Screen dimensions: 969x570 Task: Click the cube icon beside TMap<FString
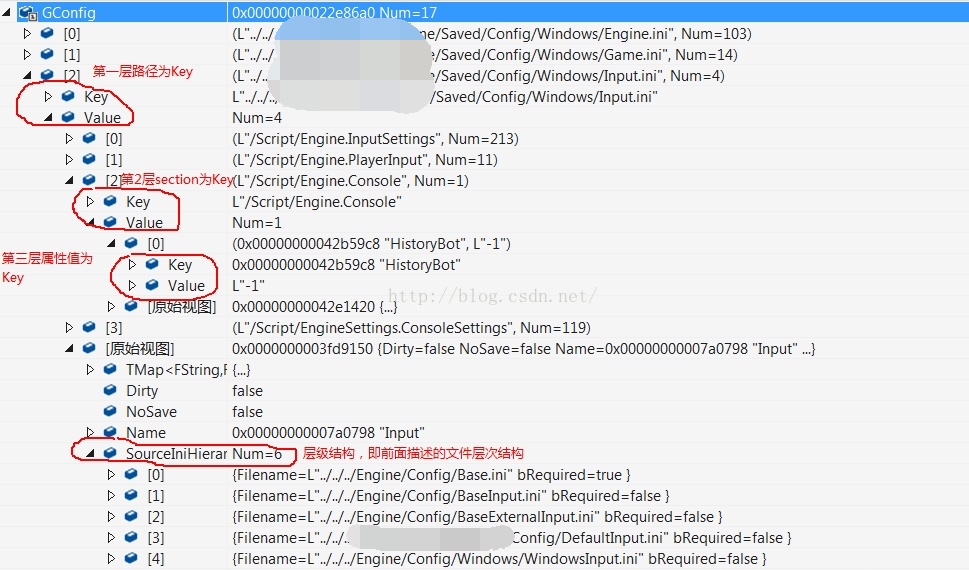click(111, 369)
